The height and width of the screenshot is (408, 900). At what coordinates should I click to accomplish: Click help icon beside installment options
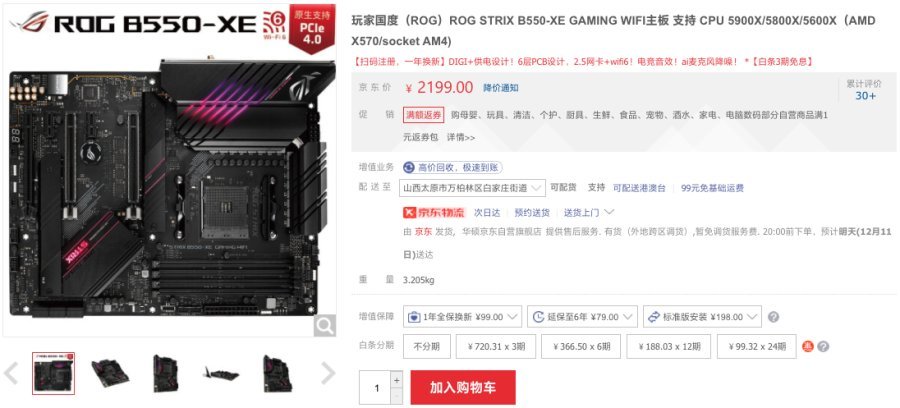tap(823, 347)
